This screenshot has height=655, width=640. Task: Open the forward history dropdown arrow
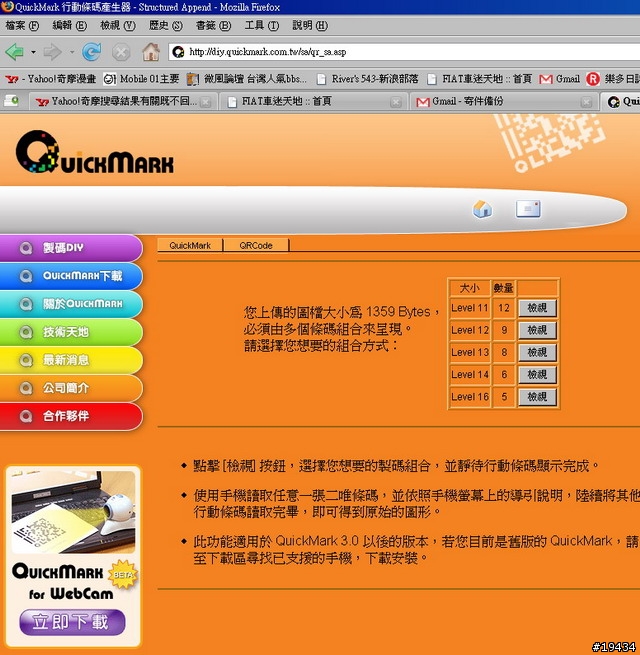pos(72,52)
